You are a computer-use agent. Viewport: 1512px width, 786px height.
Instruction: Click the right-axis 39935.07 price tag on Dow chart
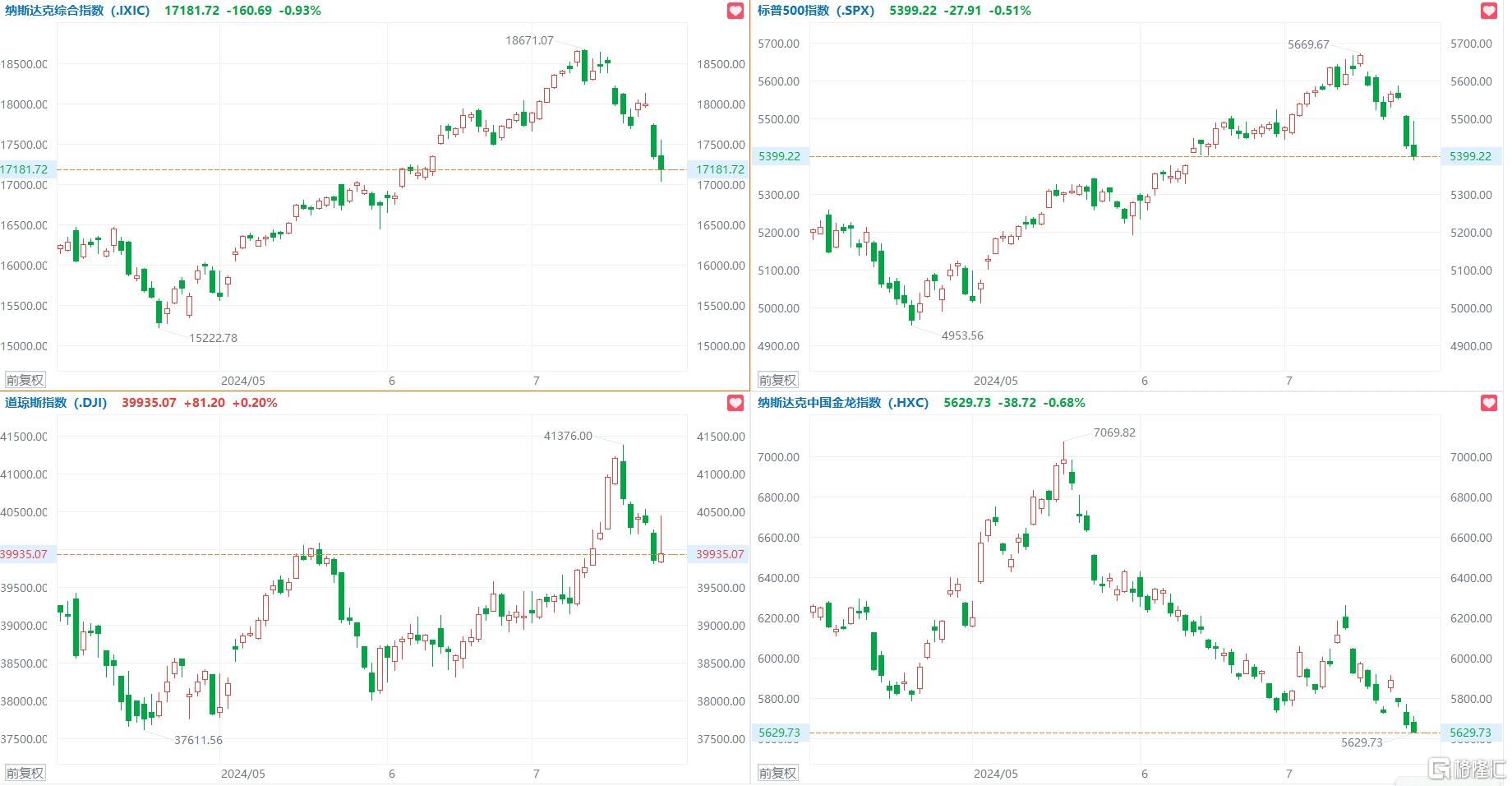719,554
